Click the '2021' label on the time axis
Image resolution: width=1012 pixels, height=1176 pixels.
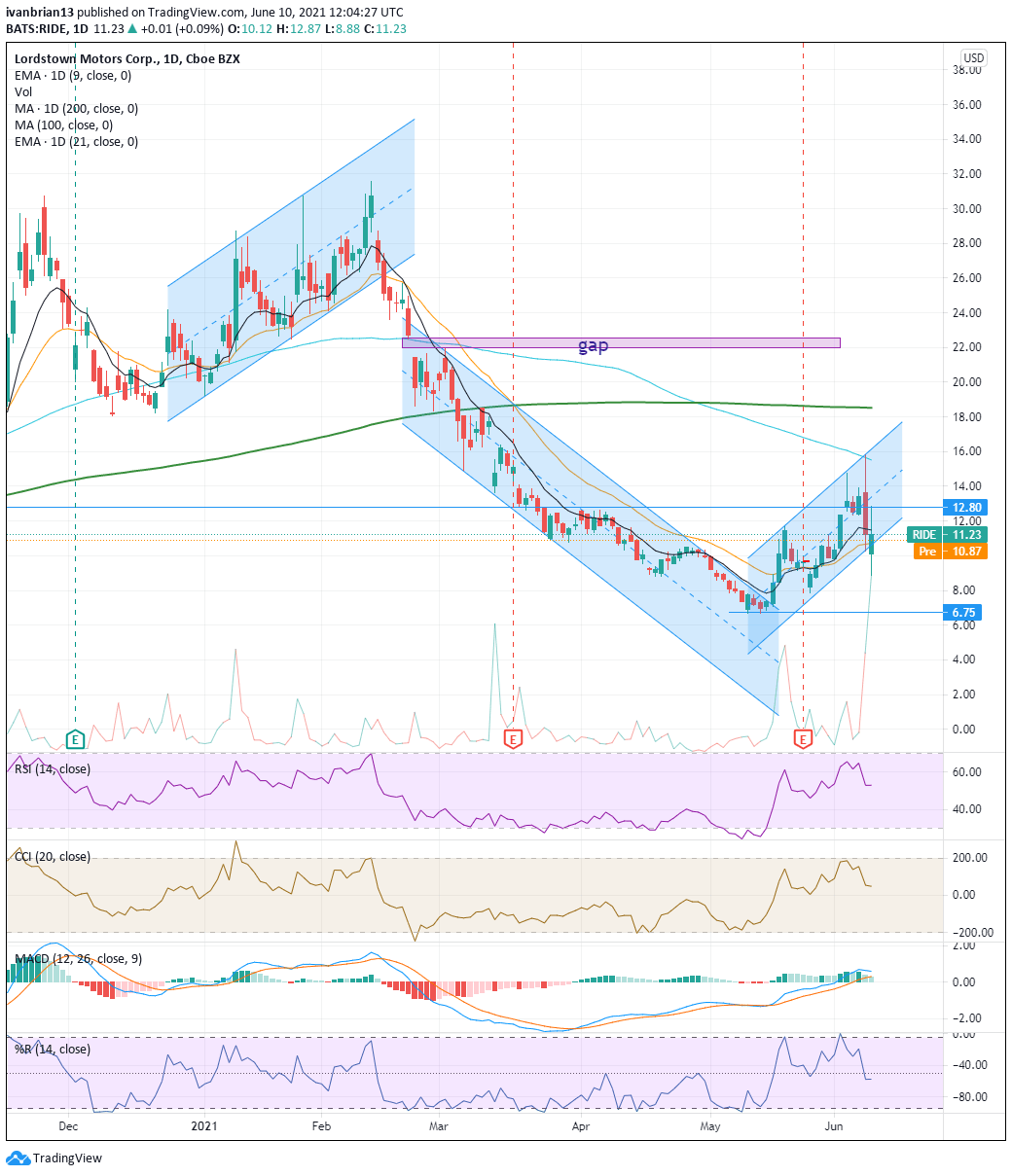tap(203, 1126)
